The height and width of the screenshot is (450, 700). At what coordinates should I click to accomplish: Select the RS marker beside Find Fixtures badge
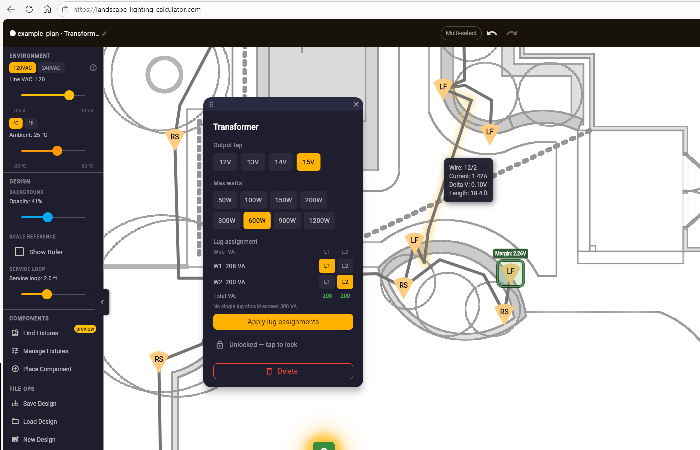click(x=158, y=361)
